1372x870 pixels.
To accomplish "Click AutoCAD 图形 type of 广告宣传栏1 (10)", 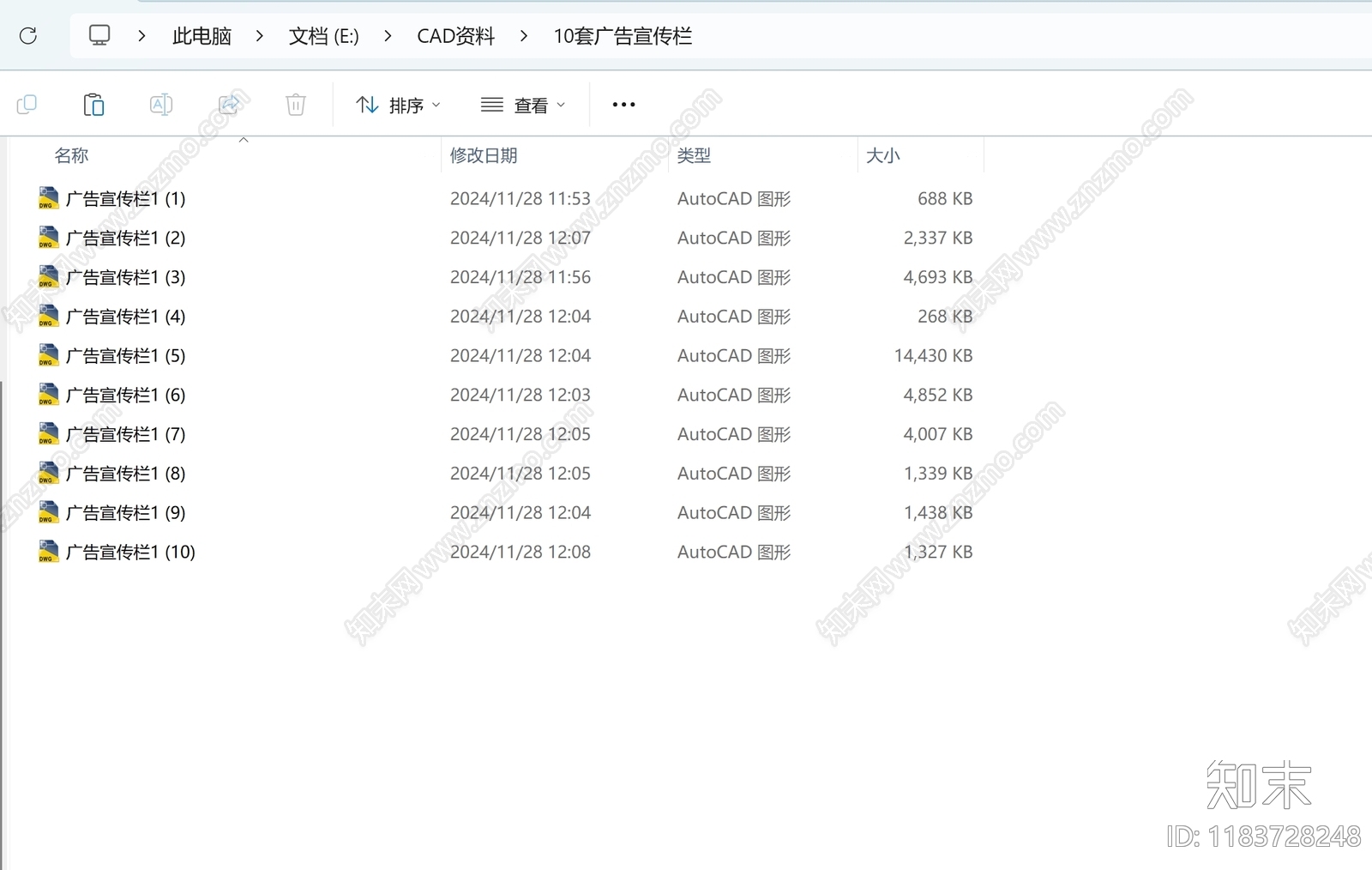I will point(734,553).
